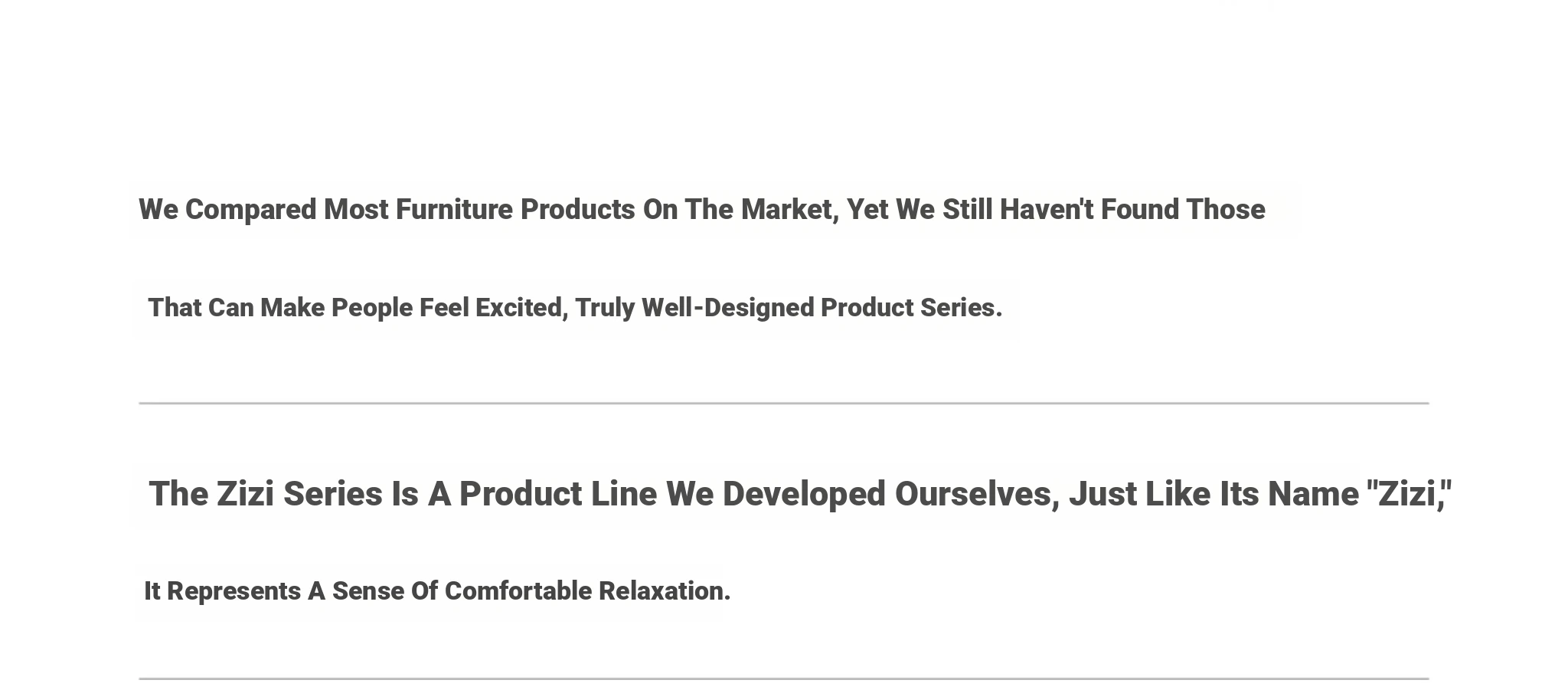The height and width of the screenshot is (690, 1568).
Task: Click the word "Haven't" in first line
Action: pos(1047,210)
